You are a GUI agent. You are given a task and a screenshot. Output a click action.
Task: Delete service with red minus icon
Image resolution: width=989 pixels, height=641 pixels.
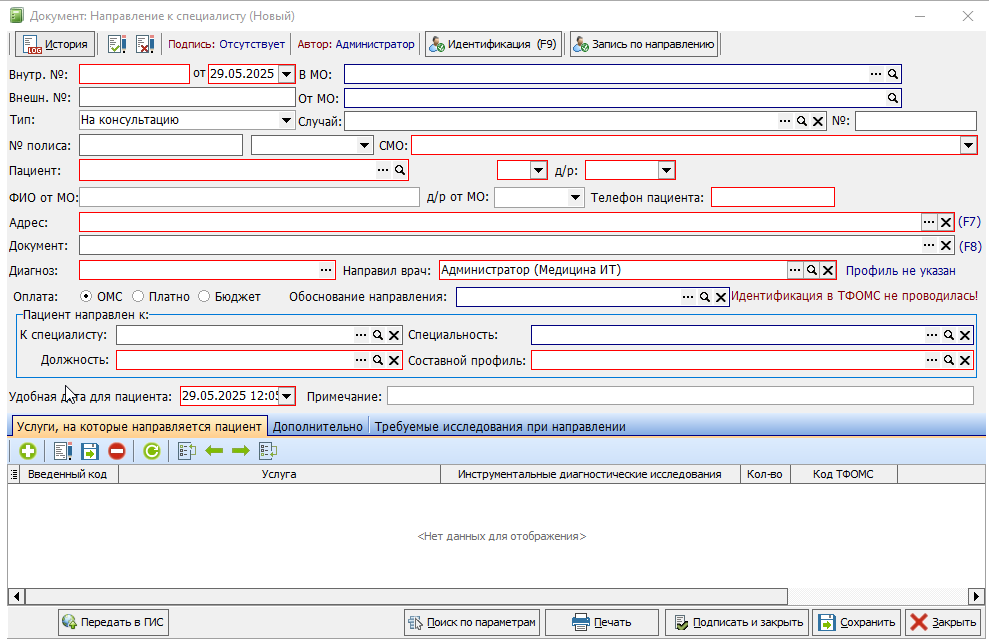[117, 451]
